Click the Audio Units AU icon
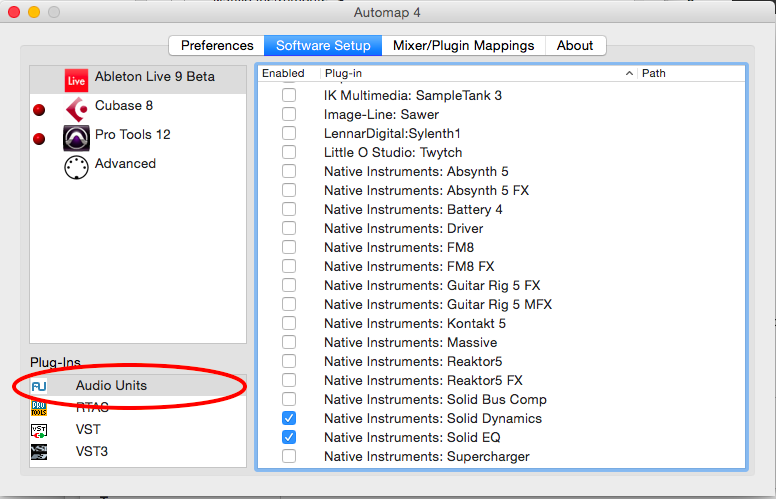776x499 pixels. click(x=39, y=386)
